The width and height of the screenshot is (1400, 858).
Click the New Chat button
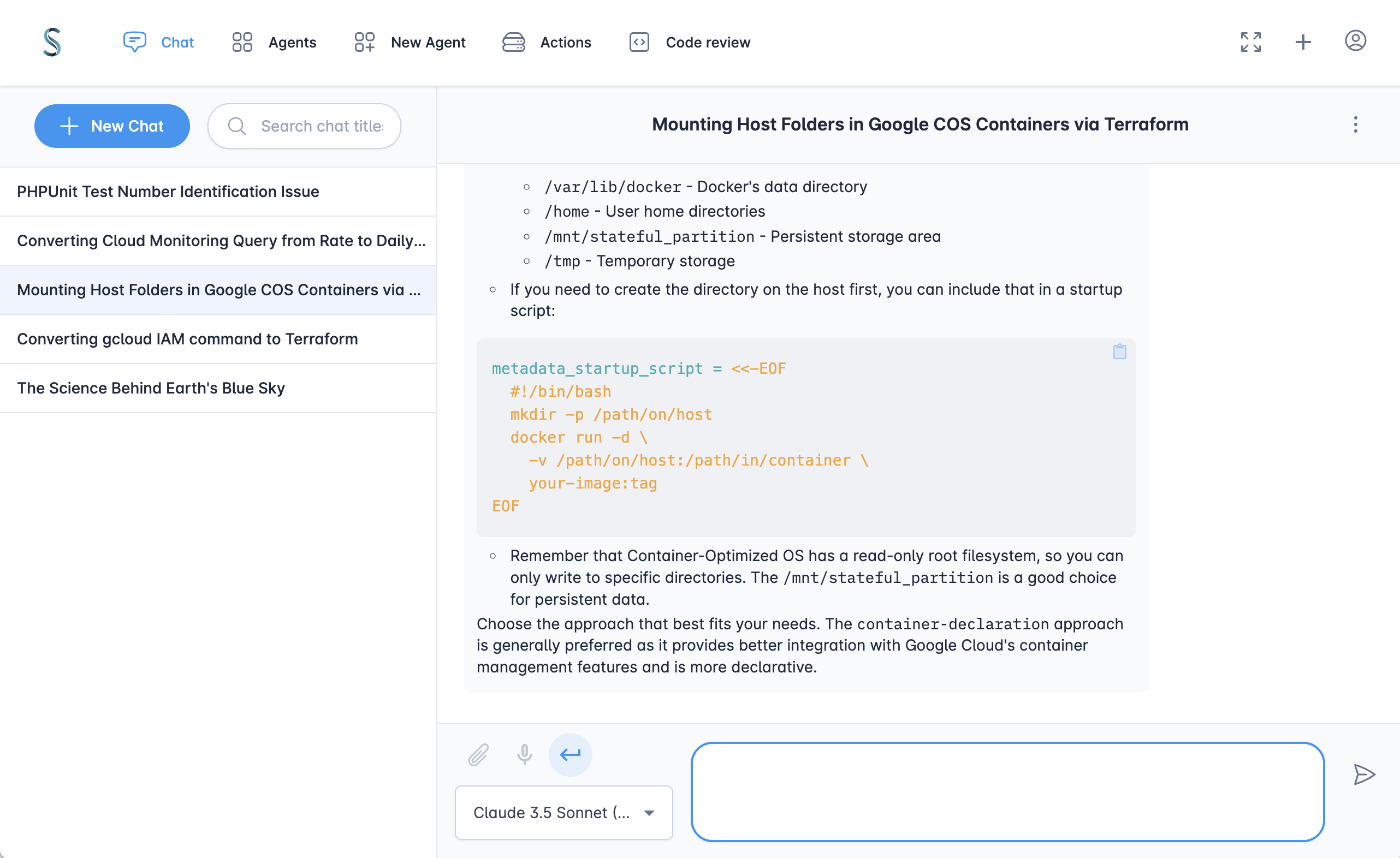tap(112, 125)
